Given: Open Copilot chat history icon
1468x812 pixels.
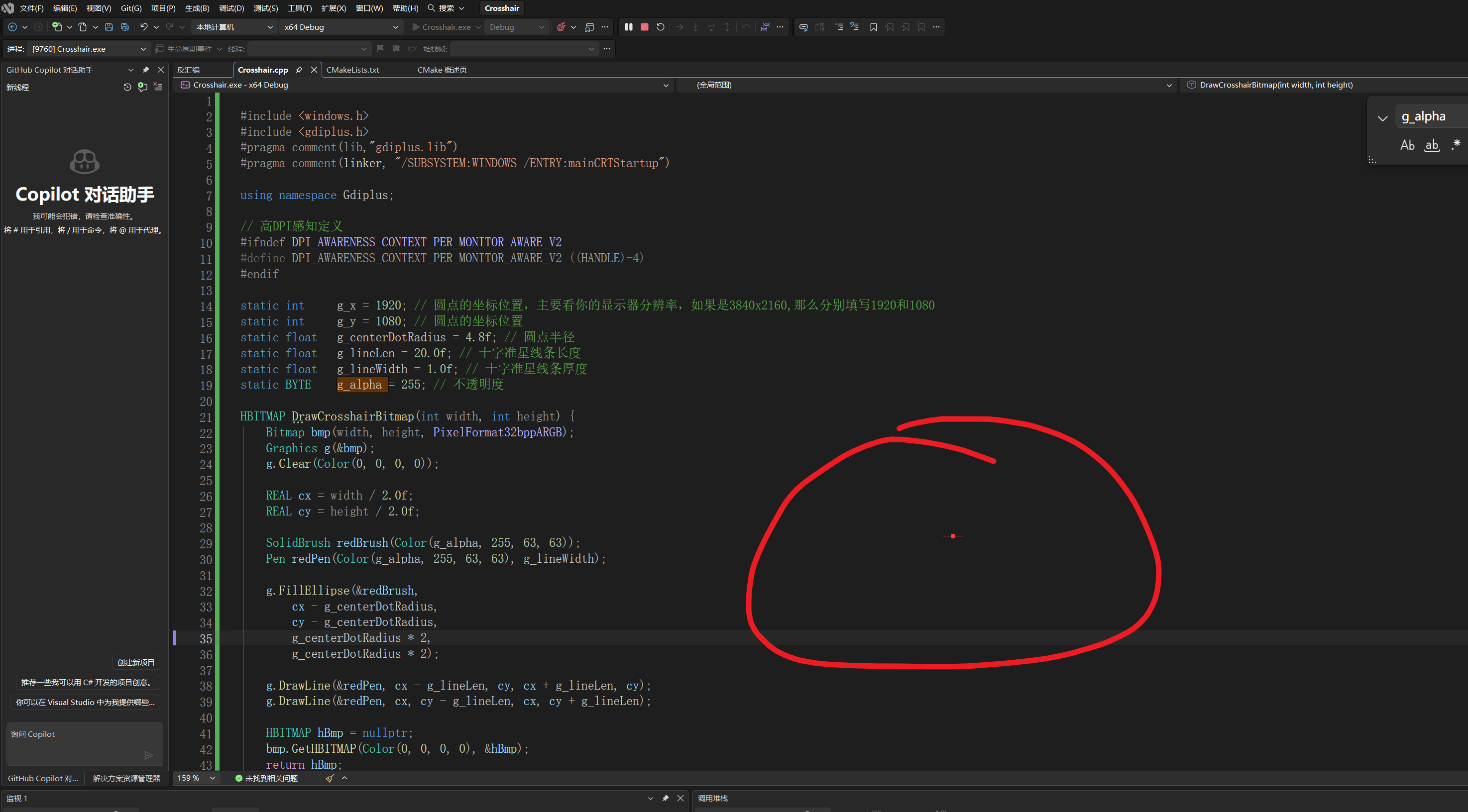Looking at the screenshot, I should tap(127, 87).
